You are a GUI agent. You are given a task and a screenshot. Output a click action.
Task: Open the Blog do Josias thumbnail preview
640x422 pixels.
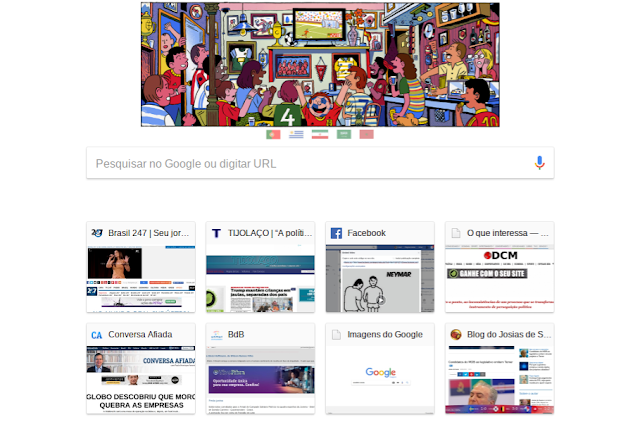point(500,380)
